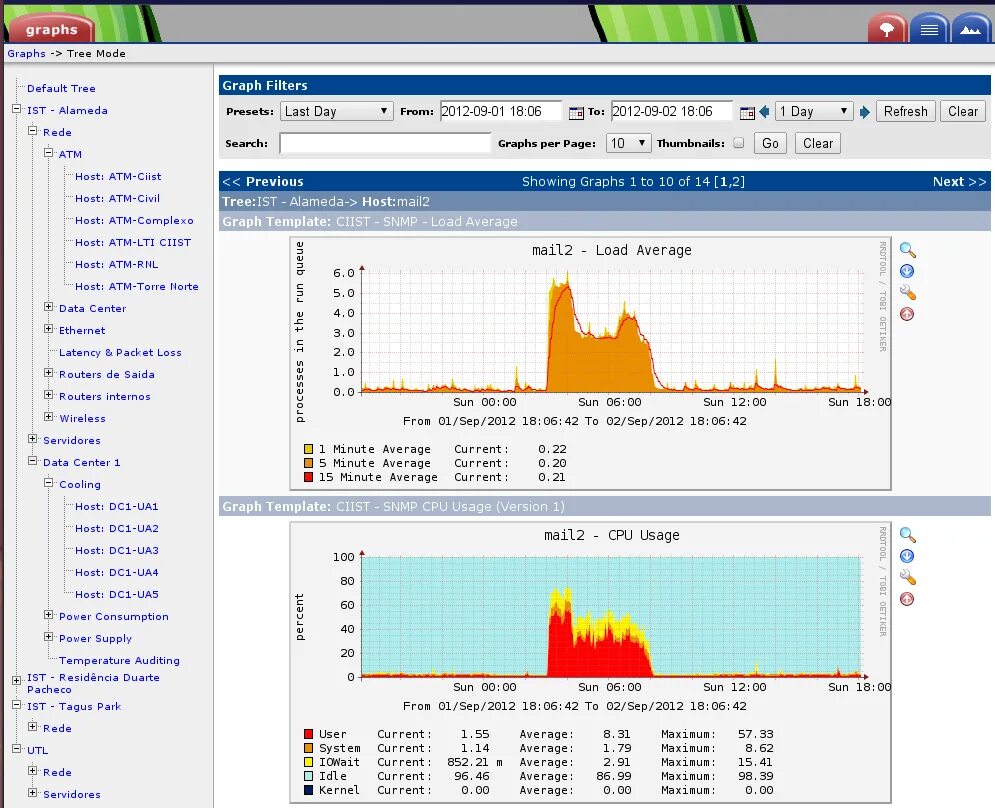Zoom the Load Average graph using magnifier icon
The image size is (995, 808).
907,250
